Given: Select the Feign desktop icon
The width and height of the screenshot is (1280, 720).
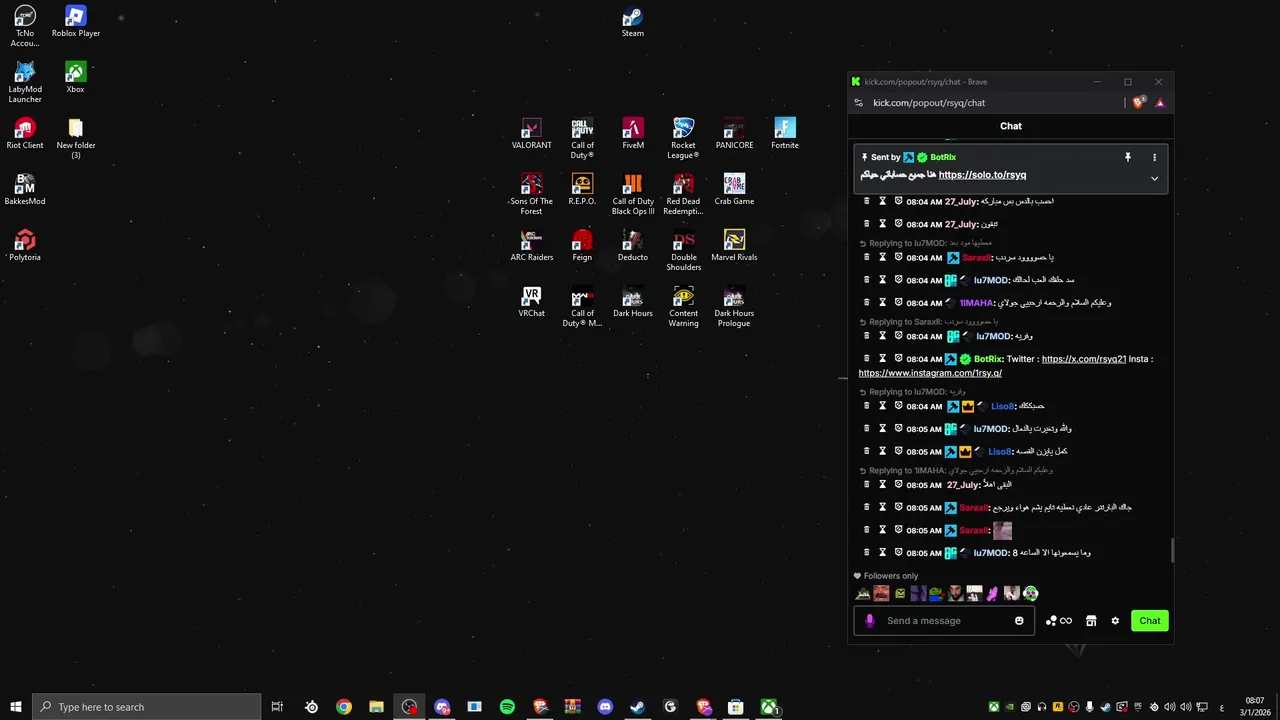Looking at the screenshot, I should 582,246.
